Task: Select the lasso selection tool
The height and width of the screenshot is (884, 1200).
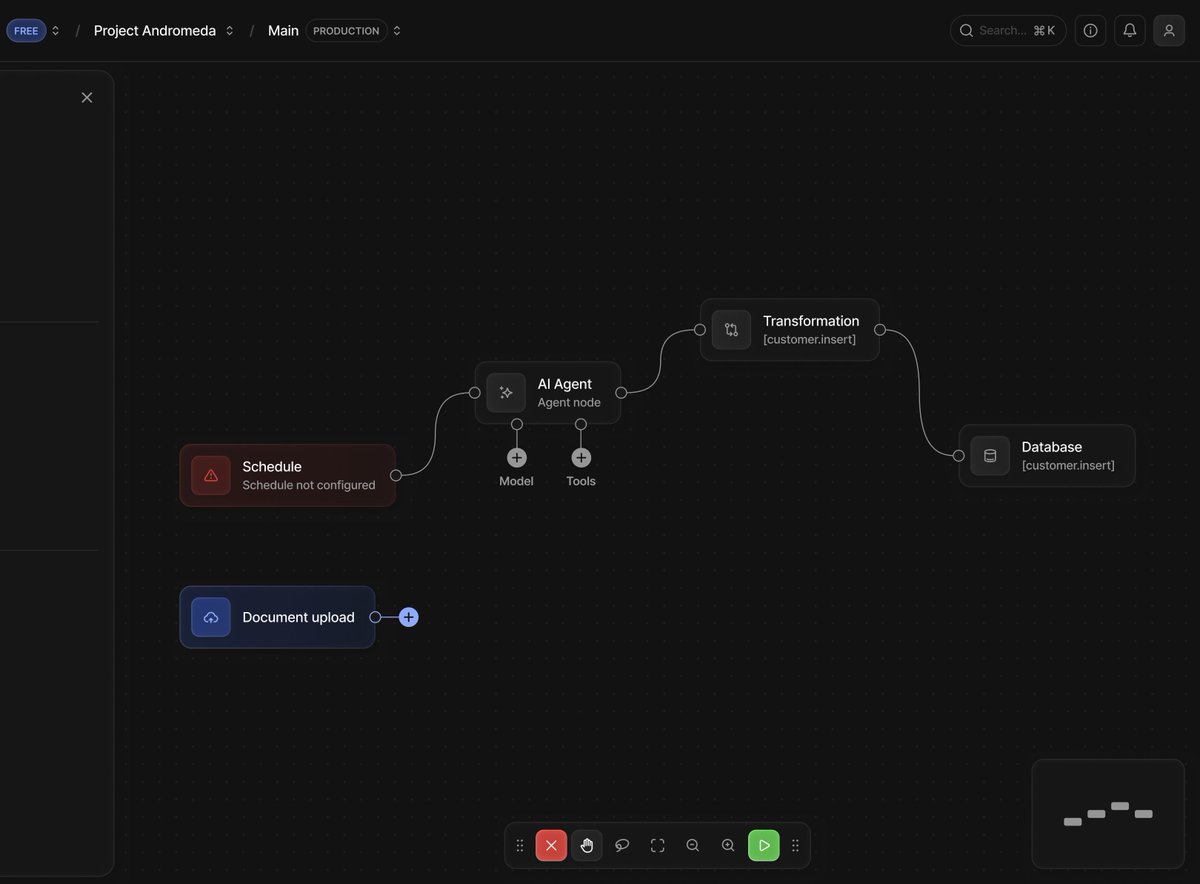Action: click(x=622, y=846)
